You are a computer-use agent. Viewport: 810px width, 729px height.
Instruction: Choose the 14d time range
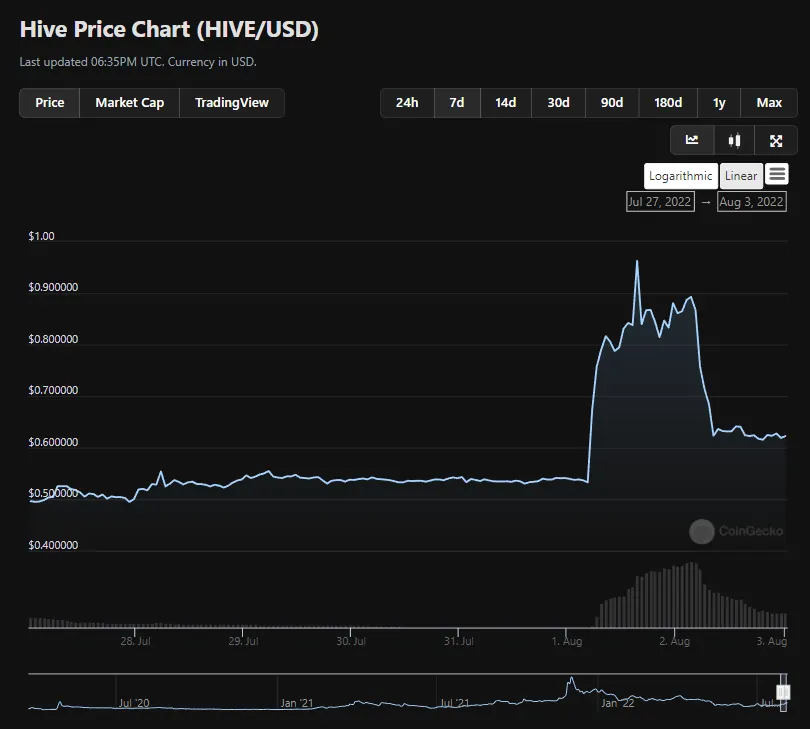[506, 103]
